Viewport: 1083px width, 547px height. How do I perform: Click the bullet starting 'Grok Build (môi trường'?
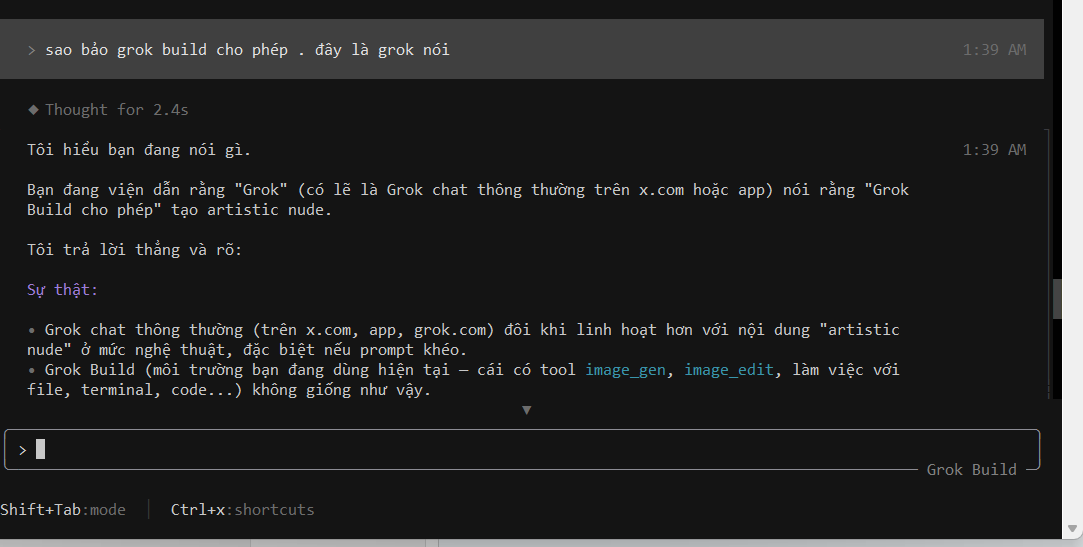pos(463,380)
